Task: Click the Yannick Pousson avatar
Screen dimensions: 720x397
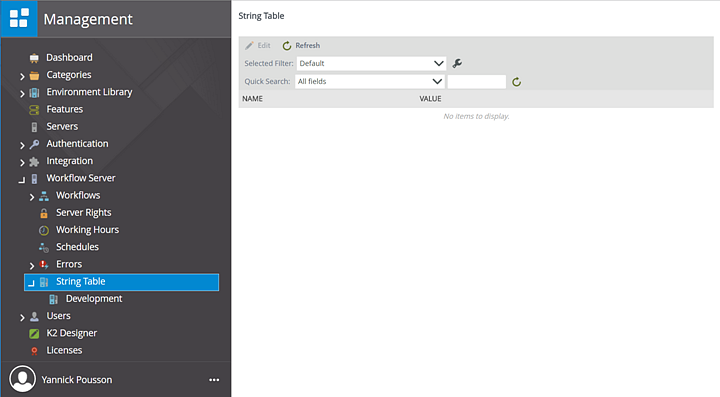Action: click(22, 379)
